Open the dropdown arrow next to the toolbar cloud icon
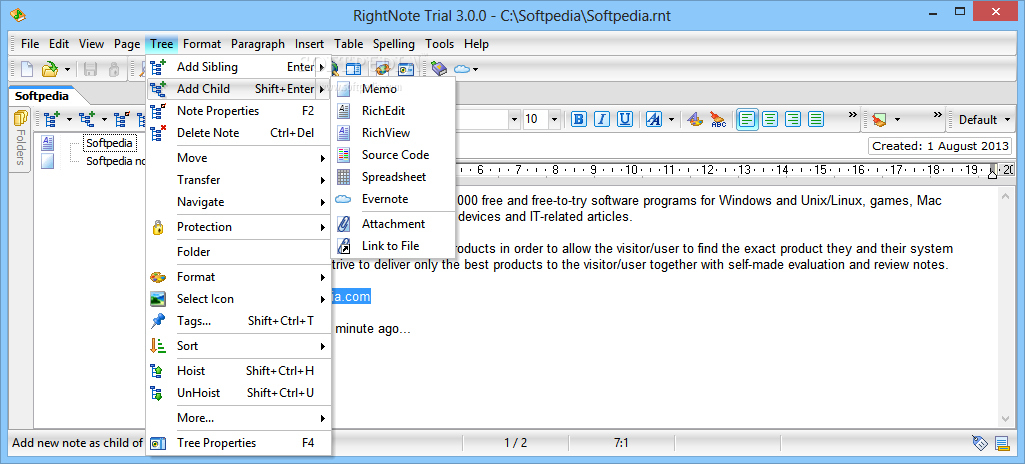This screenshot has width=1025, height=464. [x=476, y=69]
